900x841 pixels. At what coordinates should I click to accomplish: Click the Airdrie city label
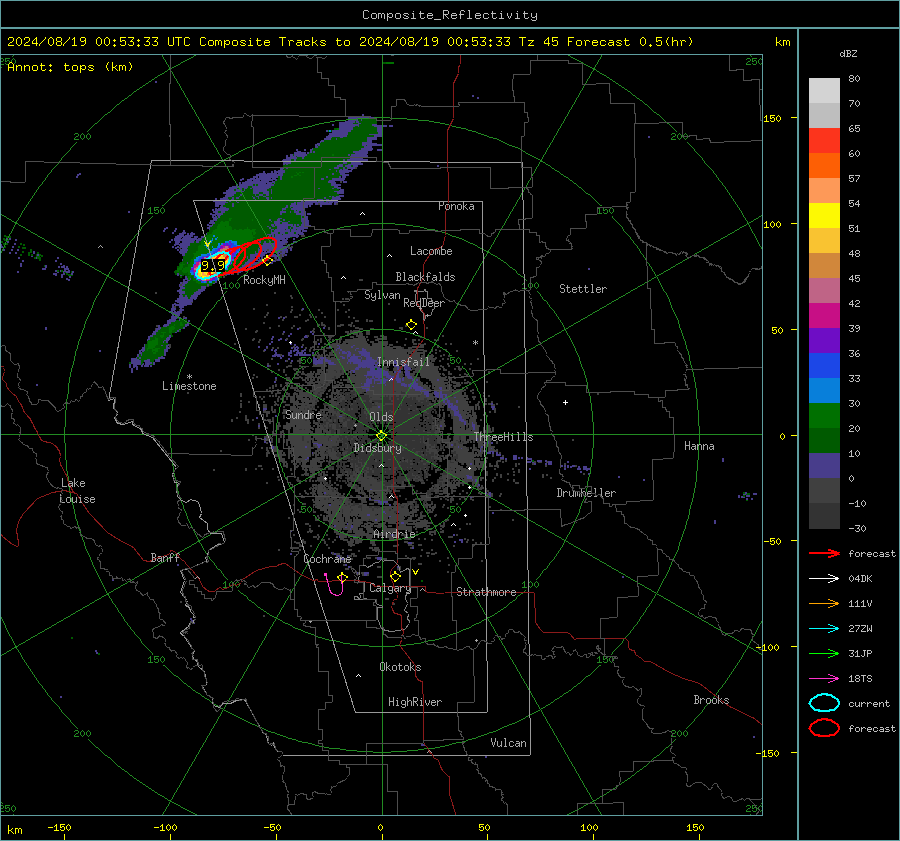[394, 534]
